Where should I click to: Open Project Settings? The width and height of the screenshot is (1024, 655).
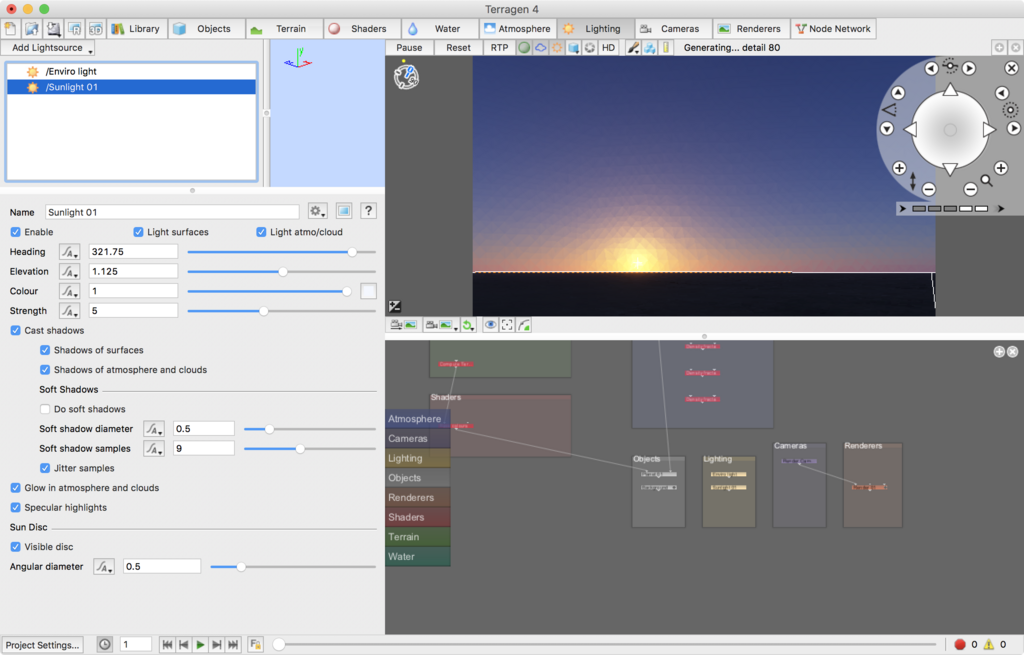pos(42,645)
